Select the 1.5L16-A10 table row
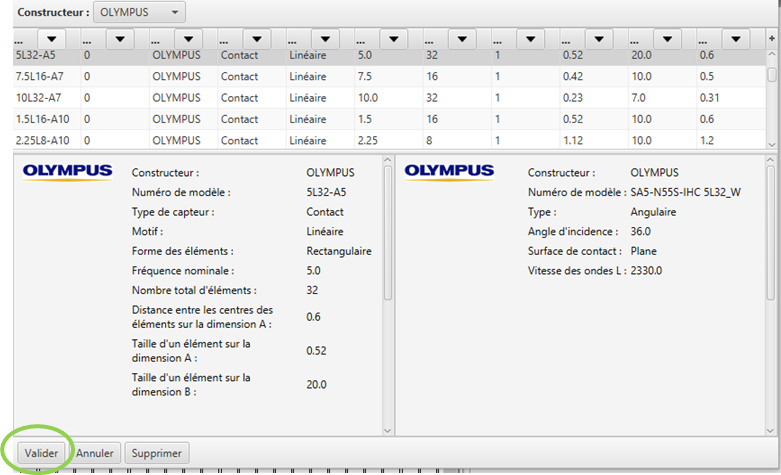781x475 pixels. (390, 119)
